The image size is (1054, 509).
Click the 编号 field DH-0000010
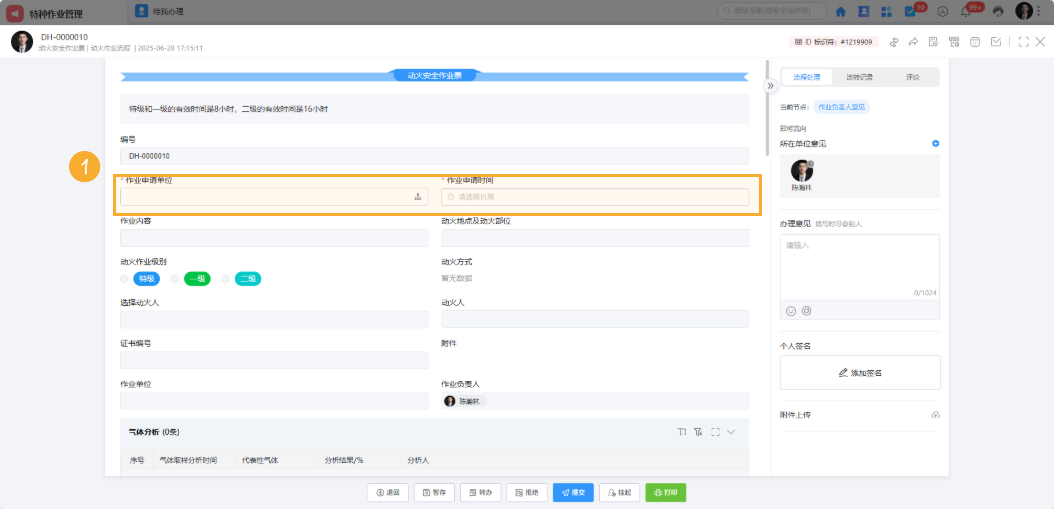tap(434, 156)
